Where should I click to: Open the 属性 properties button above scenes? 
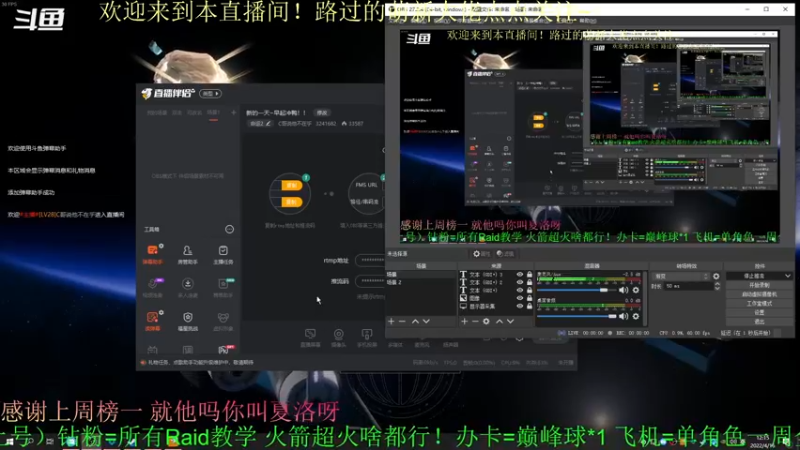click(x=481, y=254)
